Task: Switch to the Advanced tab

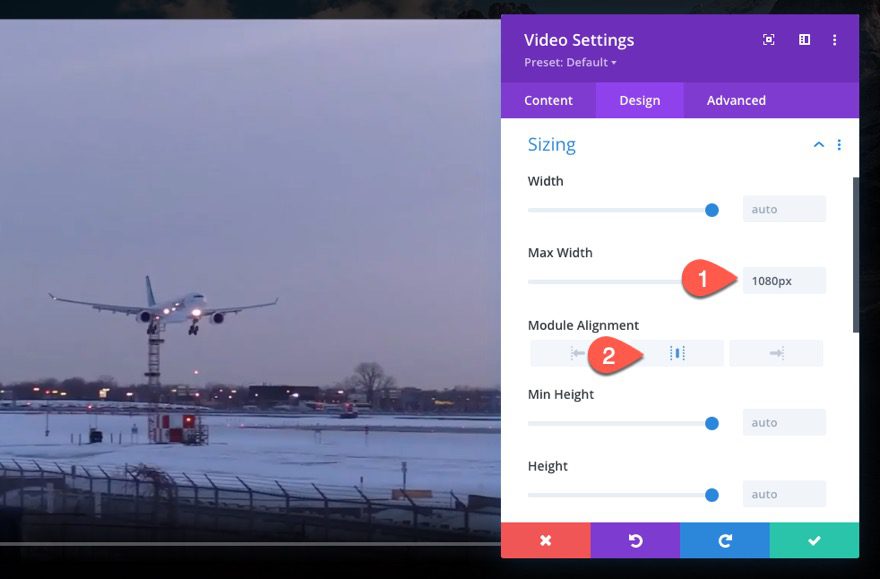Action: 735,100
